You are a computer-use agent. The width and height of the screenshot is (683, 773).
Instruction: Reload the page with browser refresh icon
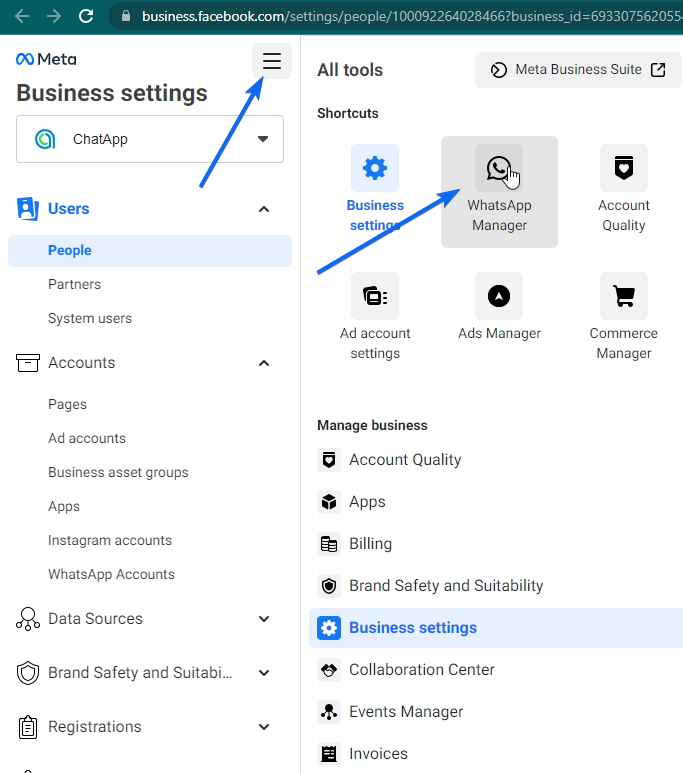coord(86,16)
